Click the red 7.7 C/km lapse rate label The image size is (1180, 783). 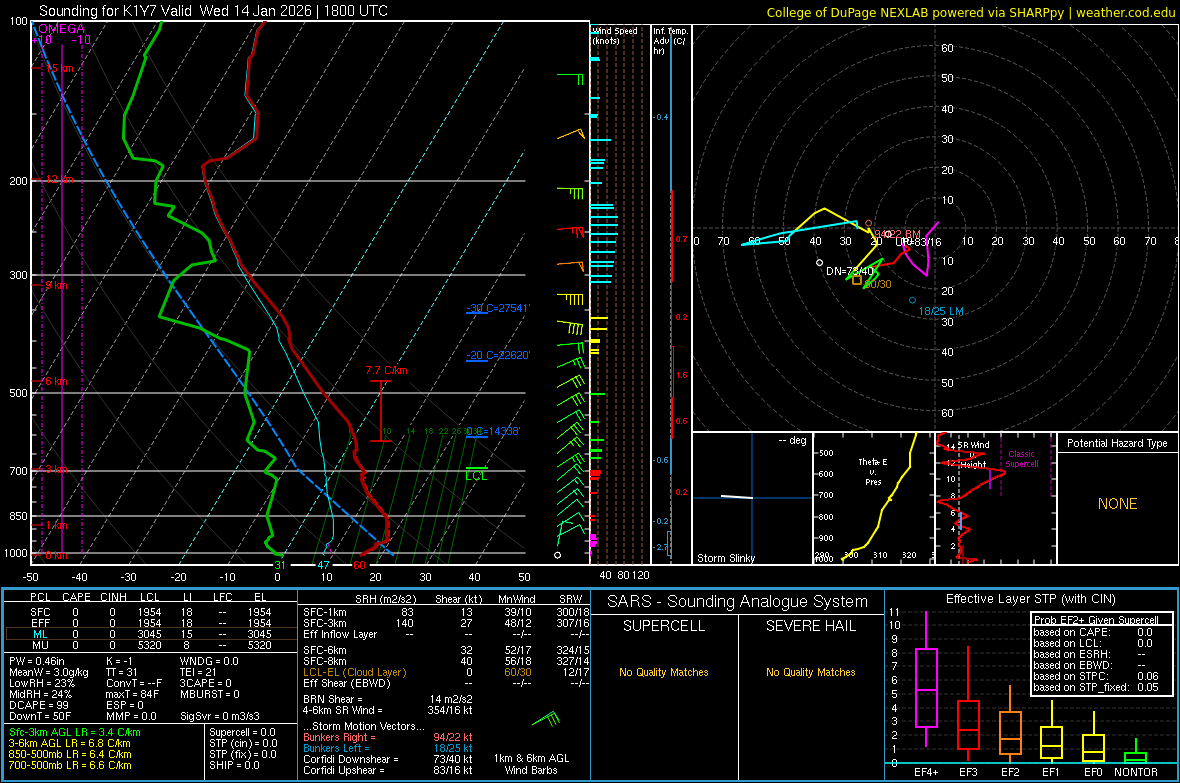pos(387,370)
